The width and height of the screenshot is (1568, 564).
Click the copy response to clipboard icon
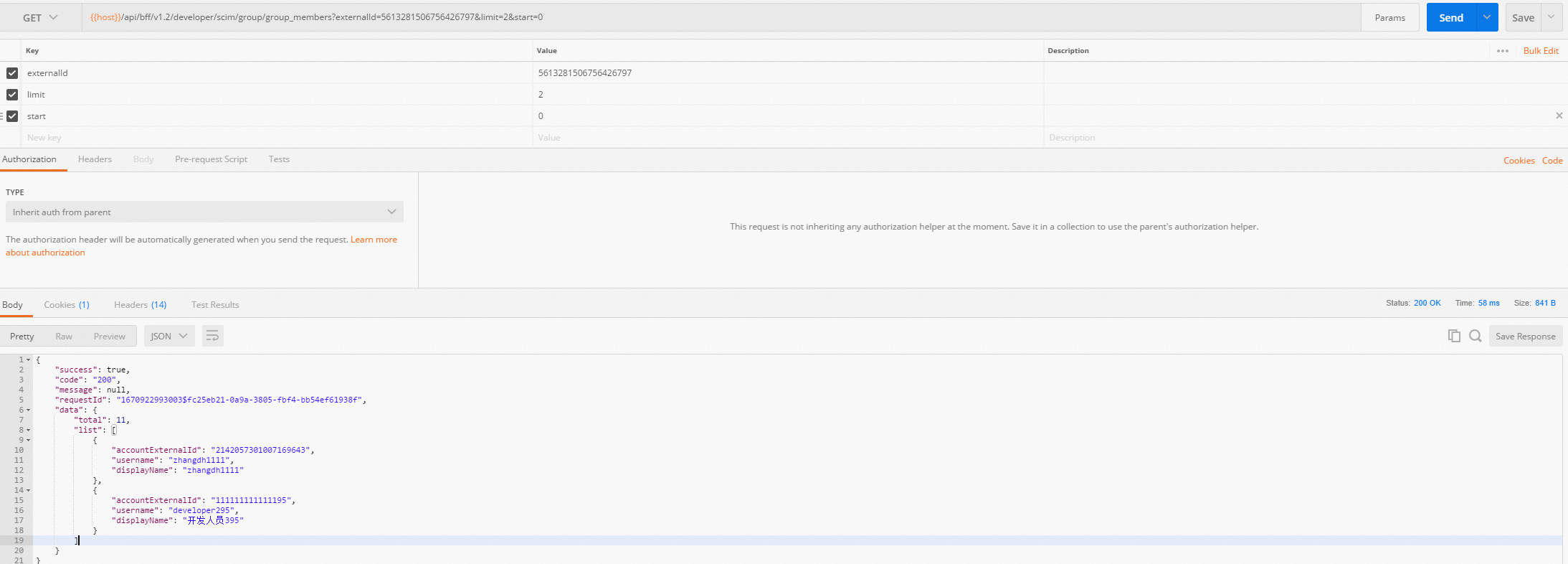[1454, 336]
